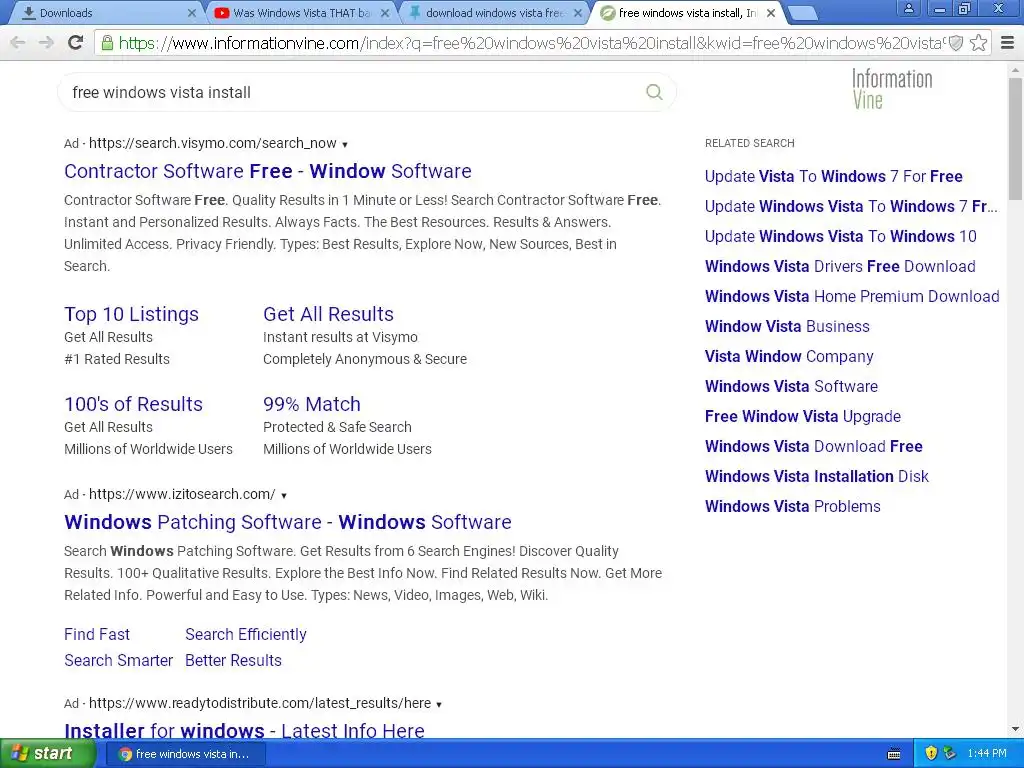The image size is (1024, 768).
Task: Click the search.visymo.com ad URL text
Action: (213, 143)
